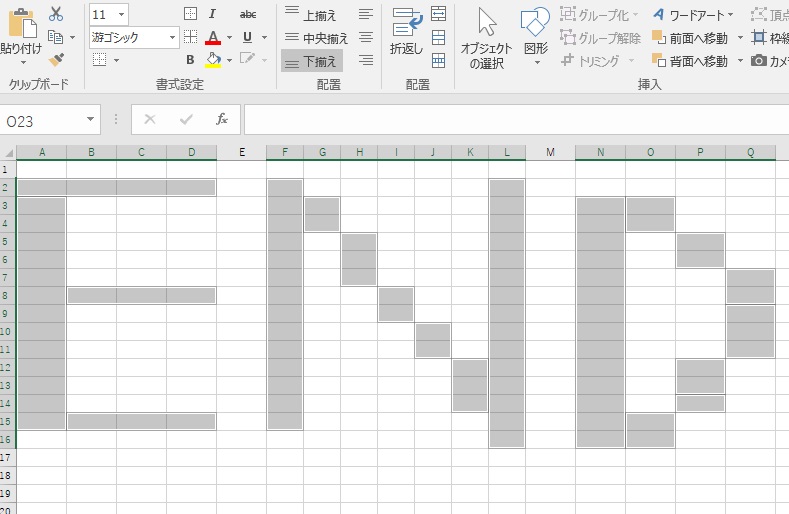The height and width of the screenshot is (514, 789).
Task: Open the 游ゴシック font name dropdown
Action: click(172, 37)
